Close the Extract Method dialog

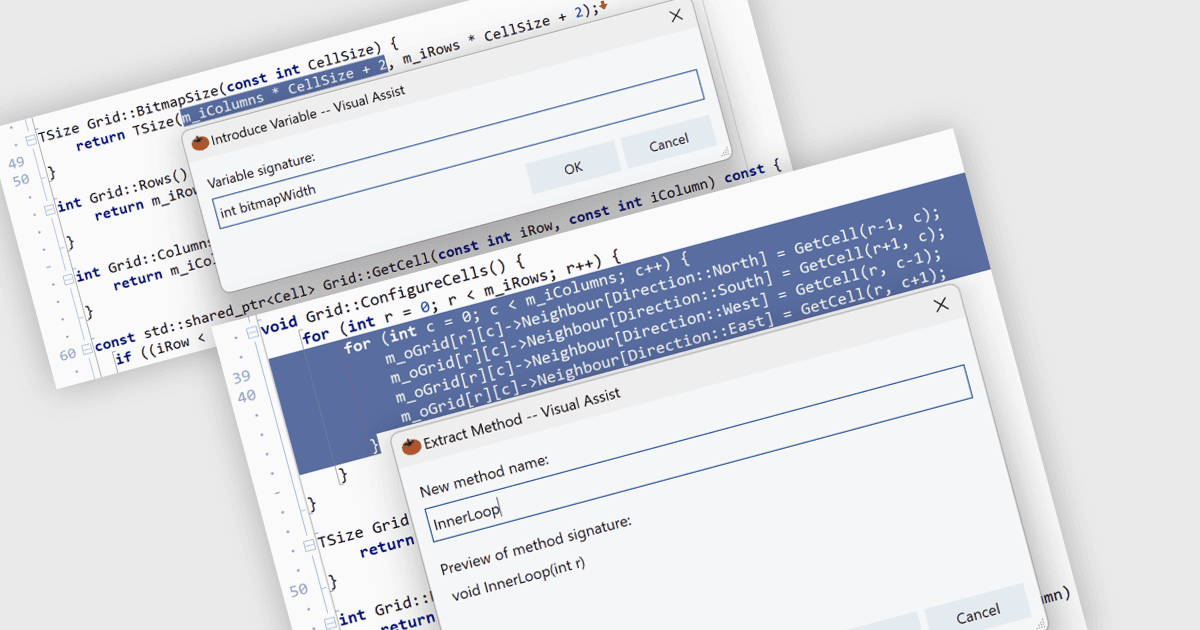(x=940, y=305)
